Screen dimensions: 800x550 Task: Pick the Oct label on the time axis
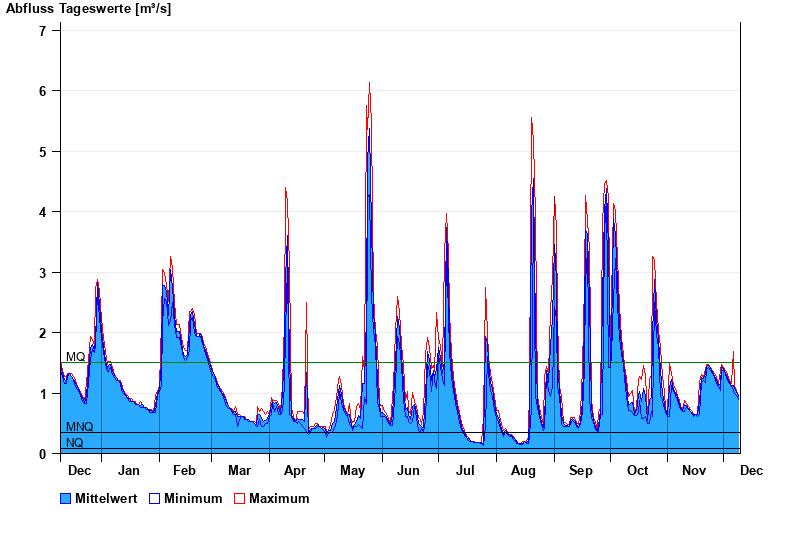pos(637,470)
